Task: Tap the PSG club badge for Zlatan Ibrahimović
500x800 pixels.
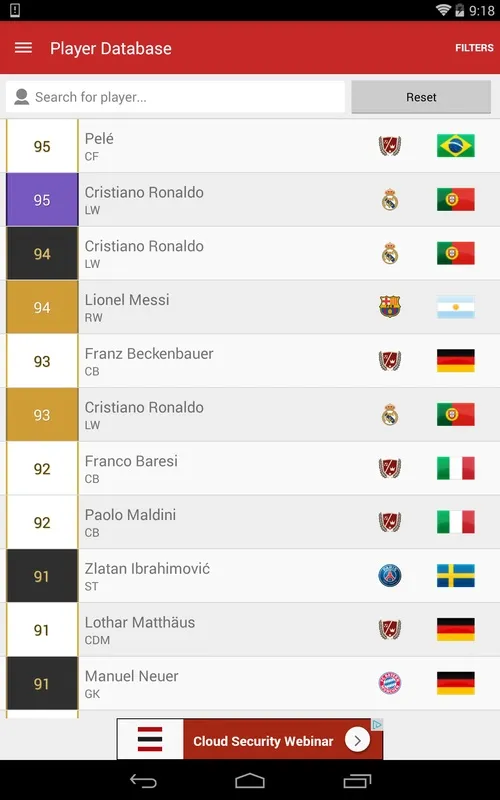Action: [390, 576]
